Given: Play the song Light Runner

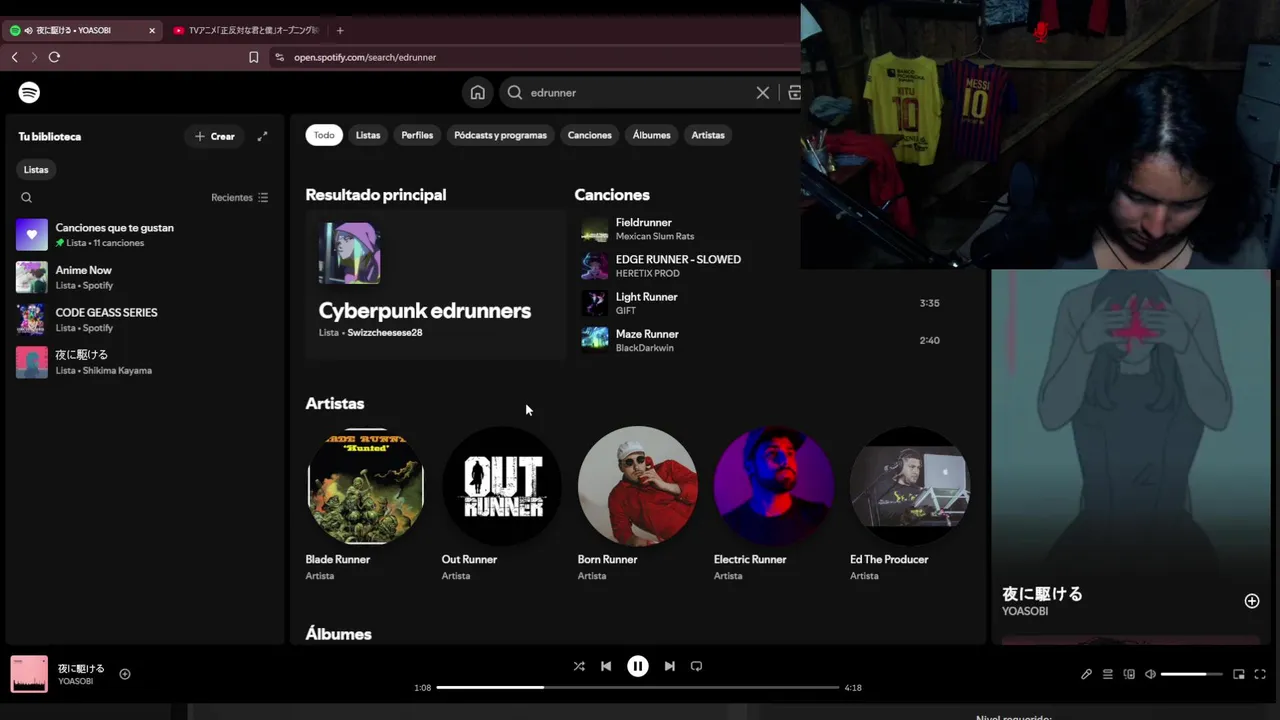Looking at the screenshot, I should (646, 297).
